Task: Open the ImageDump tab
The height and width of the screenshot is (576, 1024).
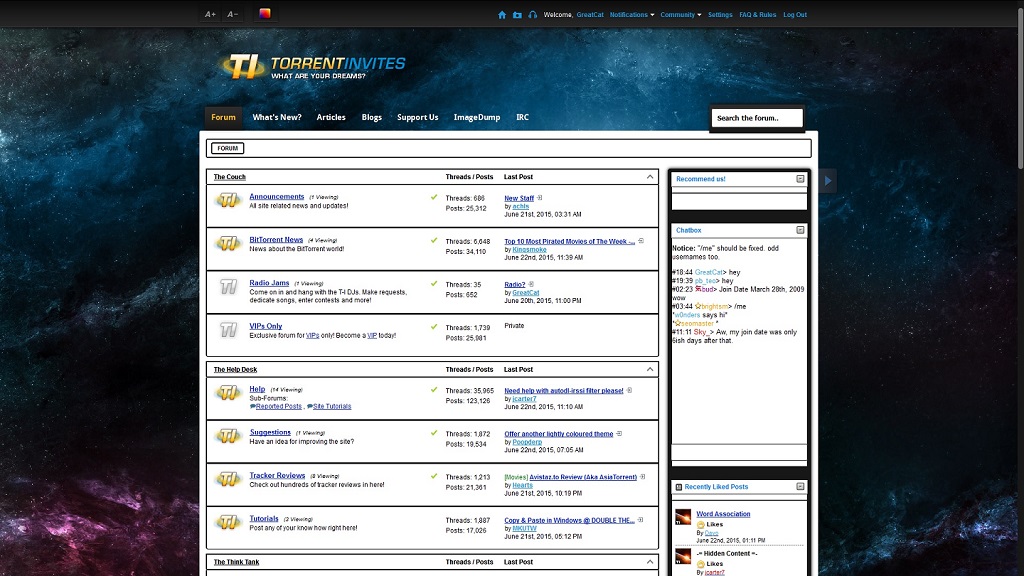Action: (x=477, y=118)
